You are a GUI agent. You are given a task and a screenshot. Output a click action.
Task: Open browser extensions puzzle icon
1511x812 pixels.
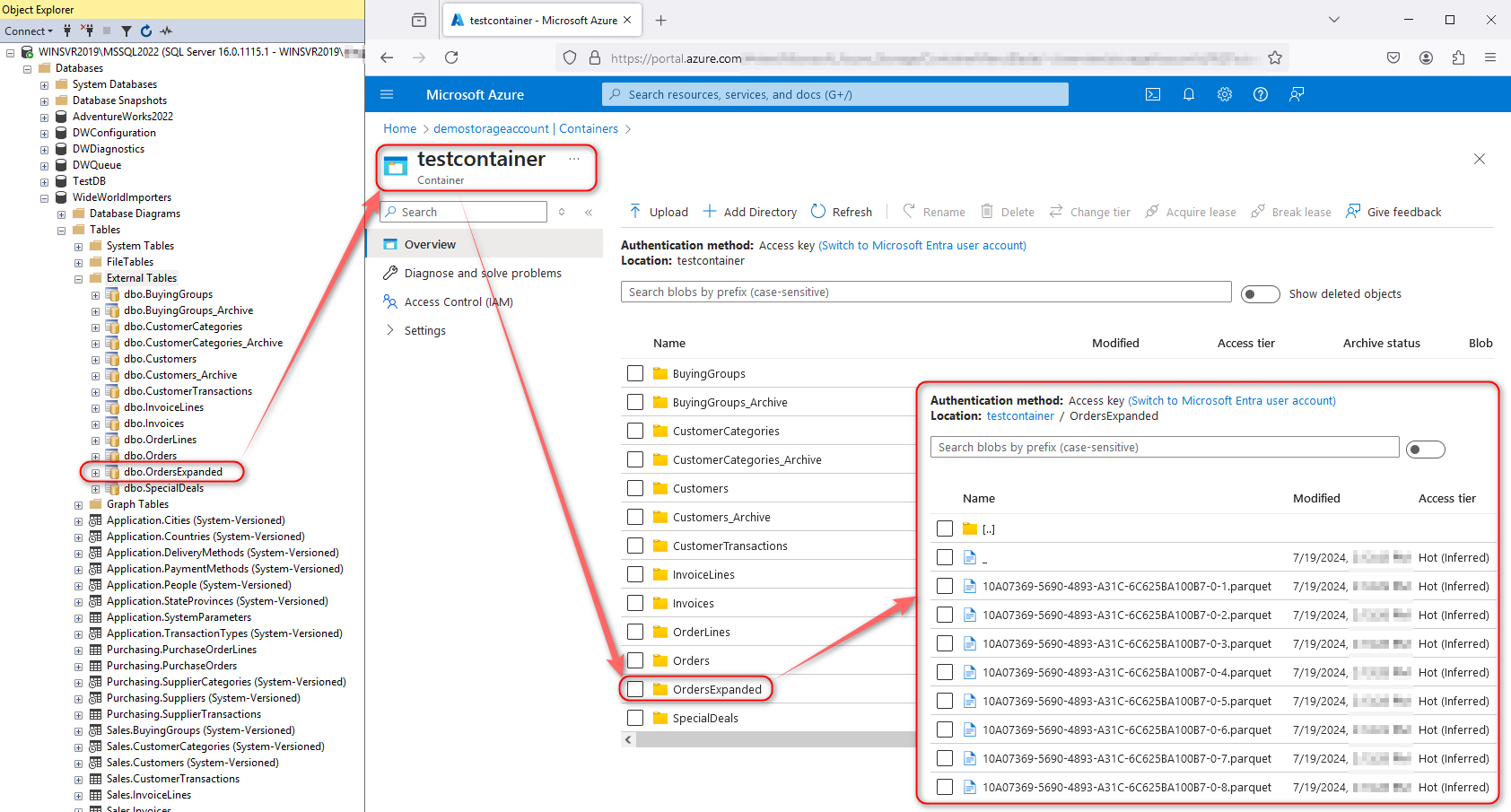[1458, 57]
